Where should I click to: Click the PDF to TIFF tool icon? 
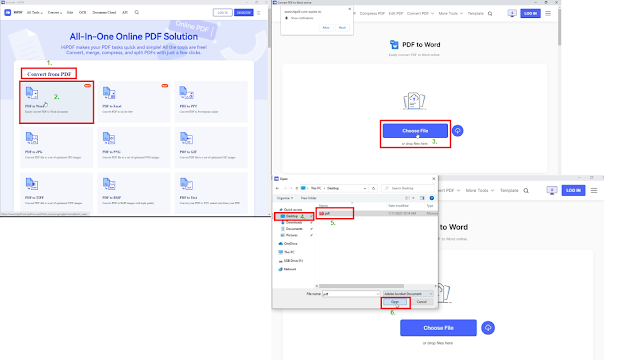[32, 184]
